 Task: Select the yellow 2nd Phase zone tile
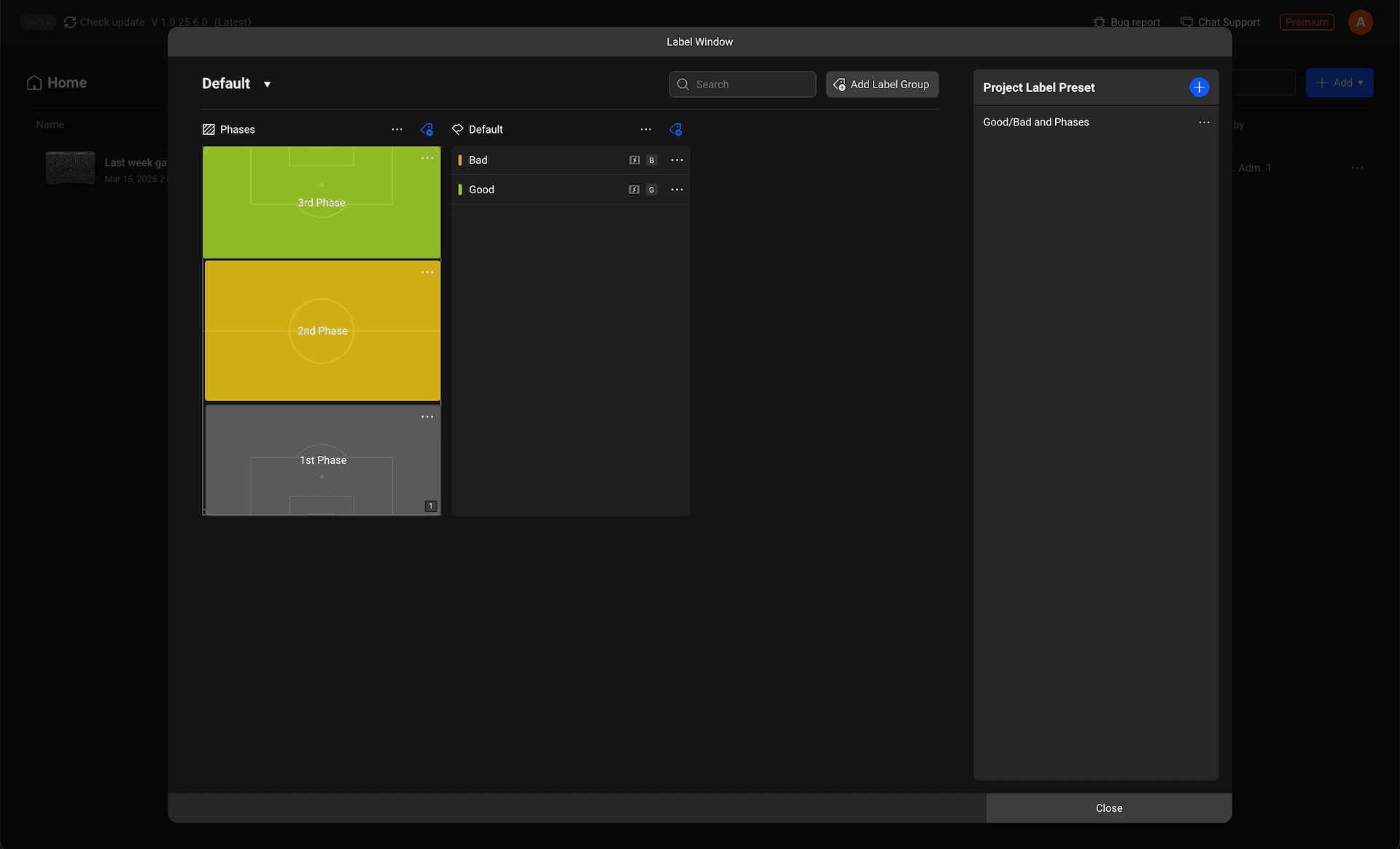322,331
